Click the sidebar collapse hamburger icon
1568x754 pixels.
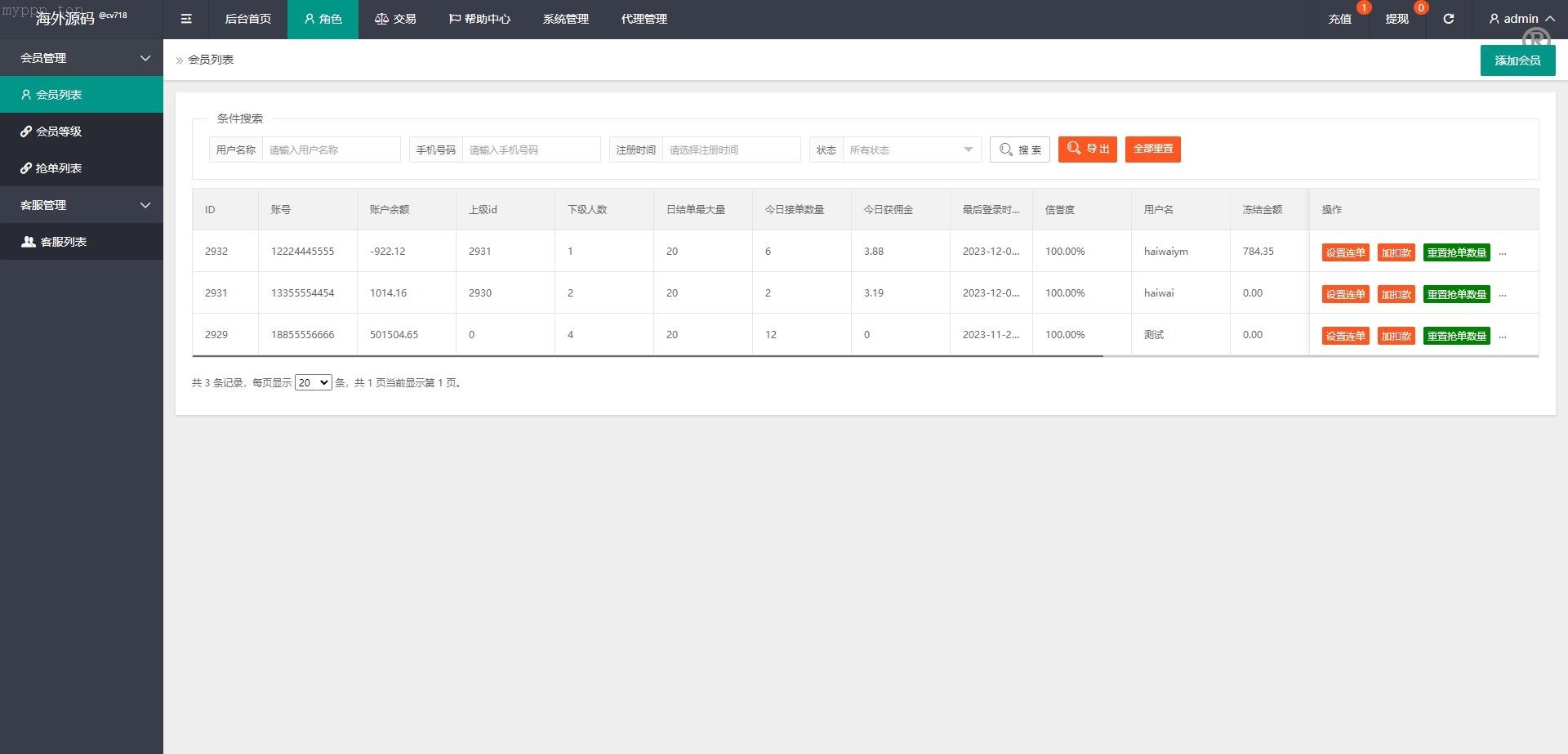coord(186,19)
